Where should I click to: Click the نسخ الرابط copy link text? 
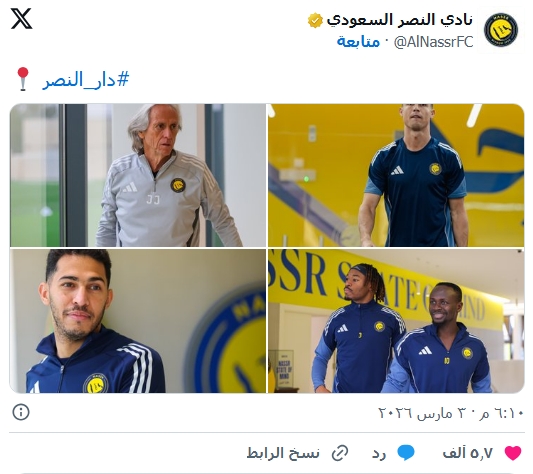coord(283,453)
